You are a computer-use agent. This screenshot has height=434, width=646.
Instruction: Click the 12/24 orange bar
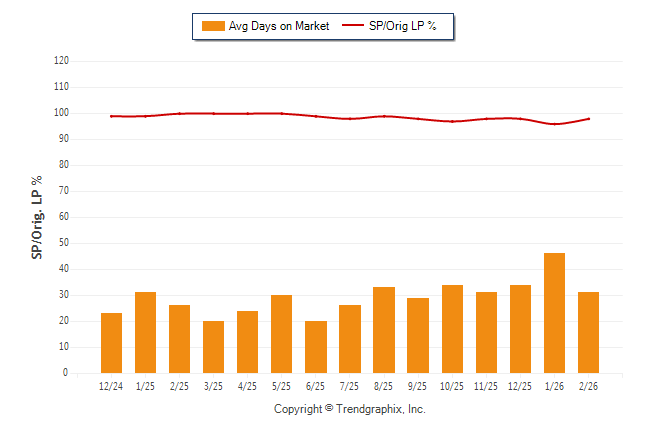[x=111, y=343]
